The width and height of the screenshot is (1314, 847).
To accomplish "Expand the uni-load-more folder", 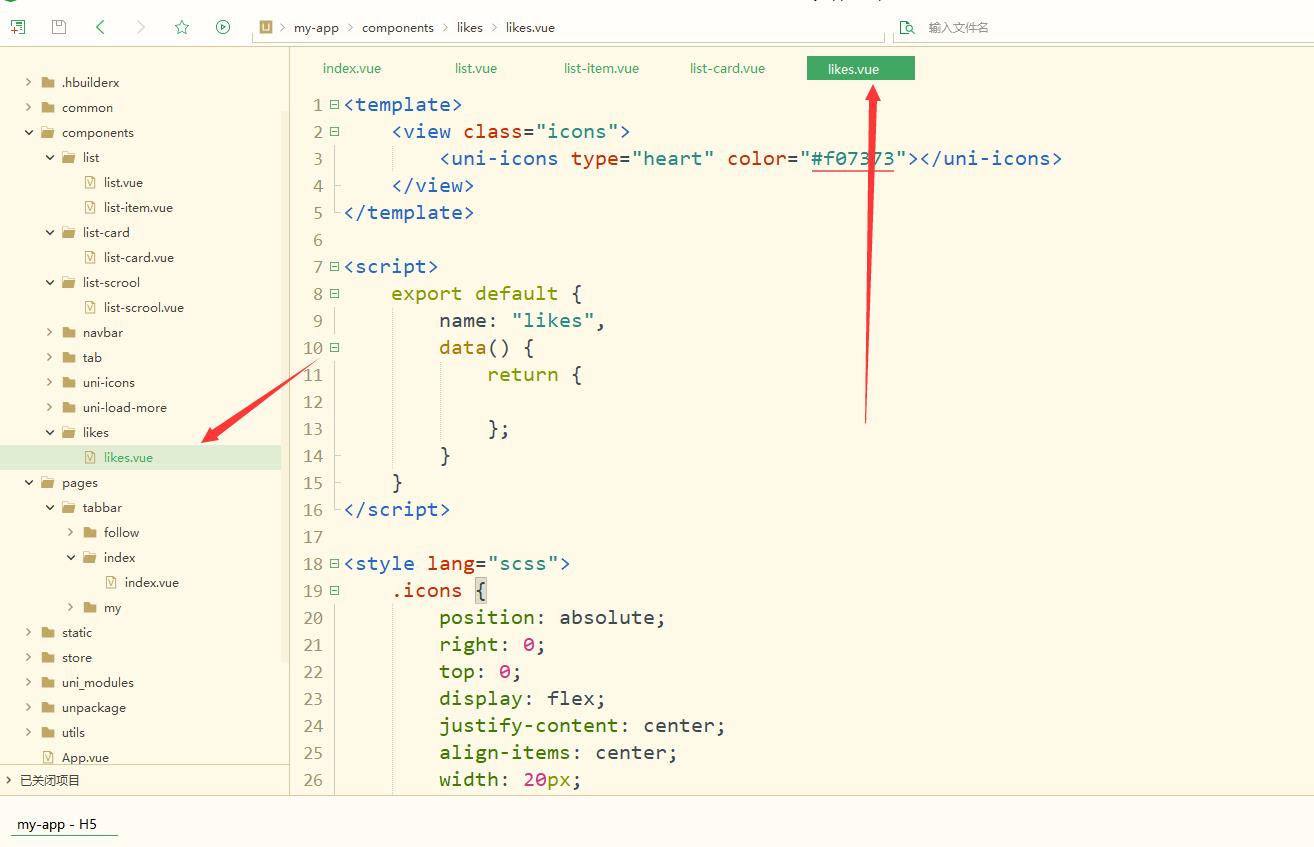I will coord(50,407).
